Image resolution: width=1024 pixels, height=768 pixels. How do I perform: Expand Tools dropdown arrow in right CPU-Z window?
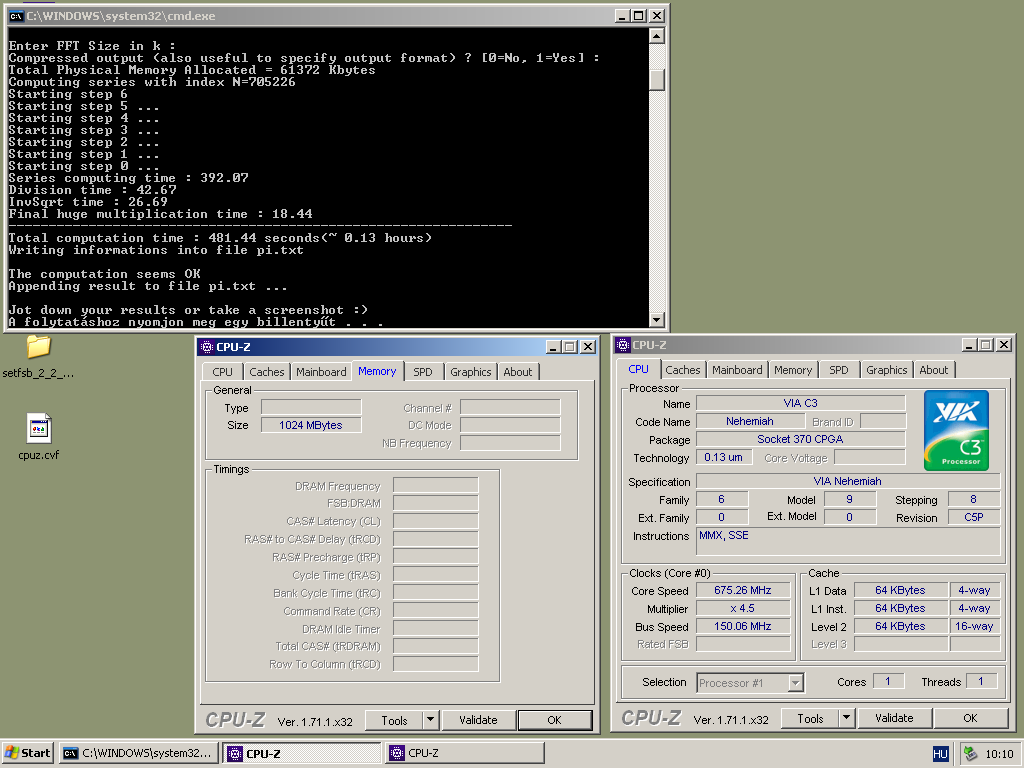click(846, 718)
